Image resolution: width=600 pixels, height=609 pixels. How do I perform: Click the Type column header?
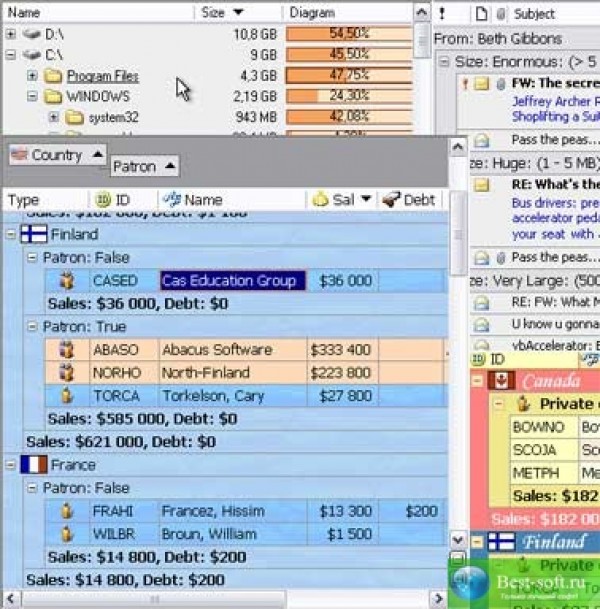click(46, 200)
